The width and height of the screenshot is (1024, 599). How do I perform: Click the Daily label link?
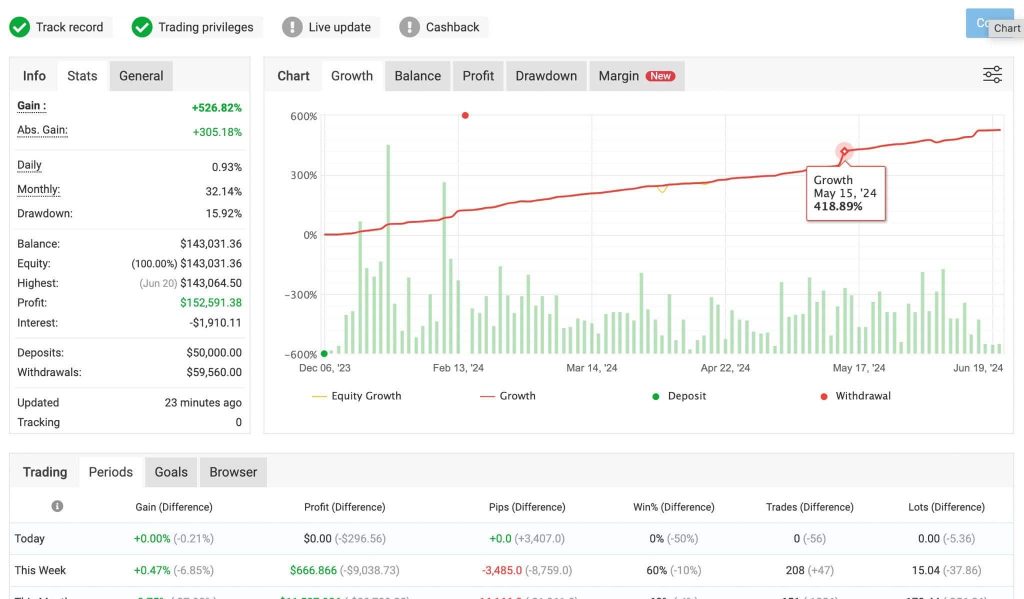[x=29, y=165]
